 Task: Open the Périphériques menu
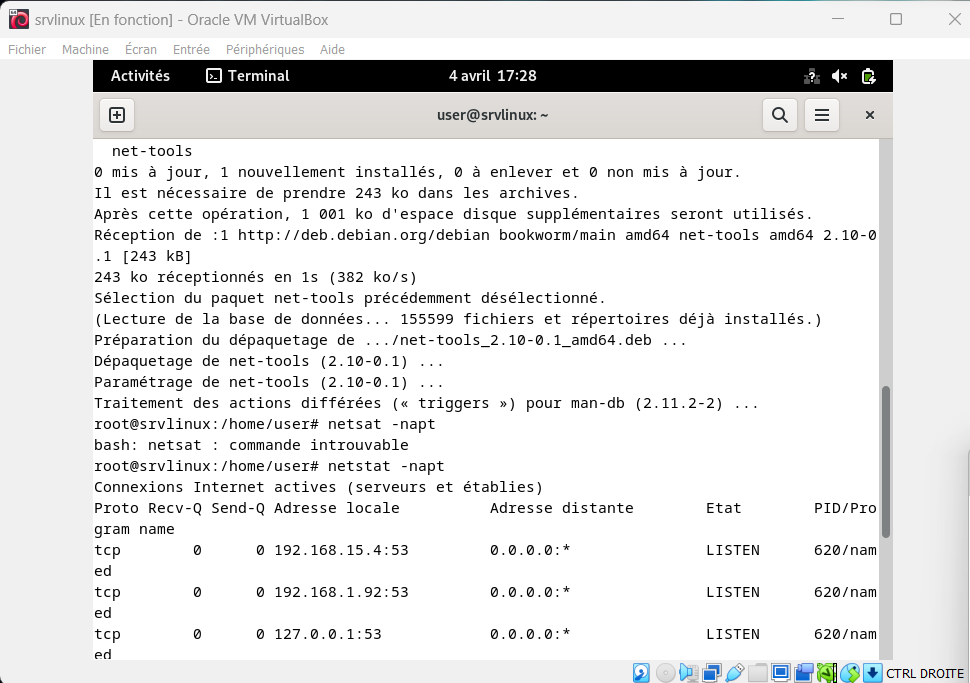click(x=264, y=49)
